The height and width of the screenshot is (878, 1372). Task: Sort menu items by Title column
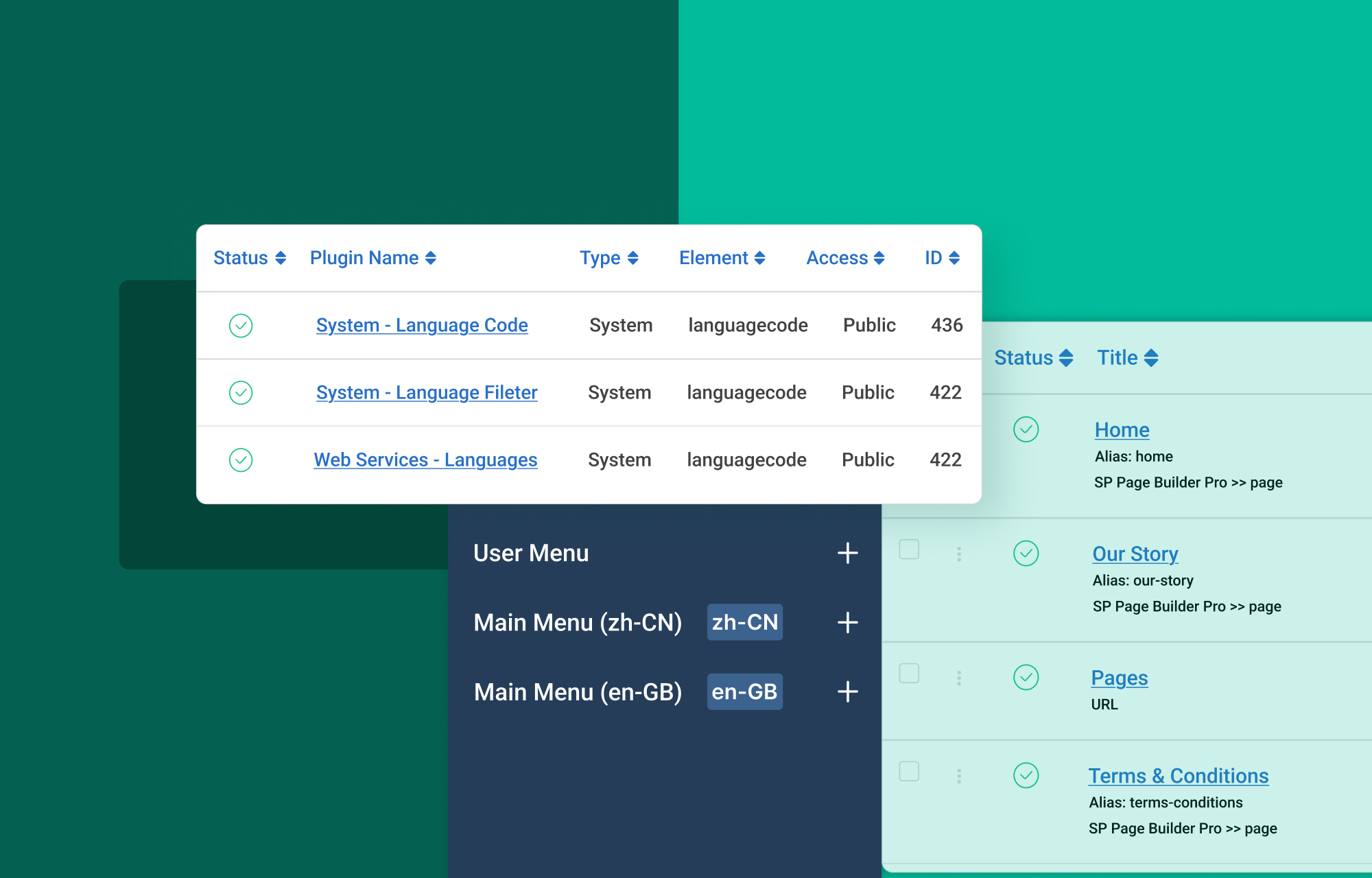point(1128,357)
